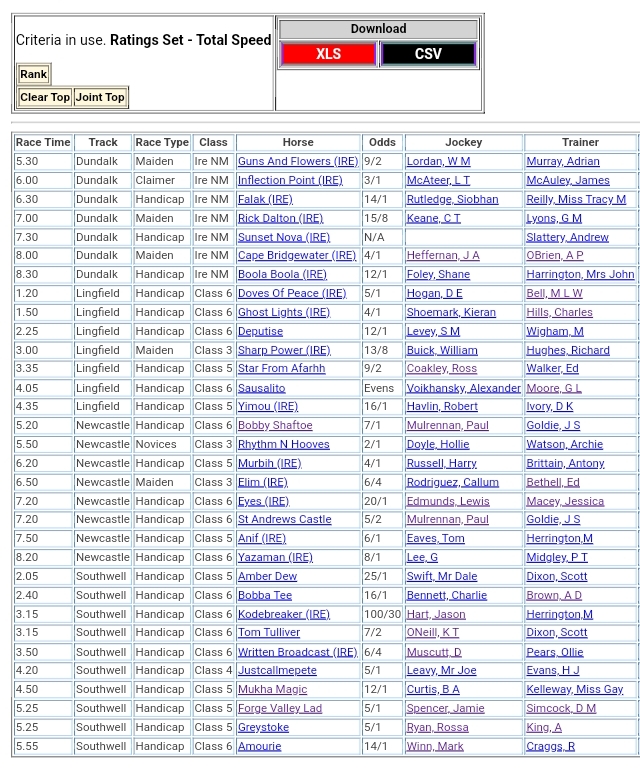Click the Joint Top button

click(x=100, y=97)
